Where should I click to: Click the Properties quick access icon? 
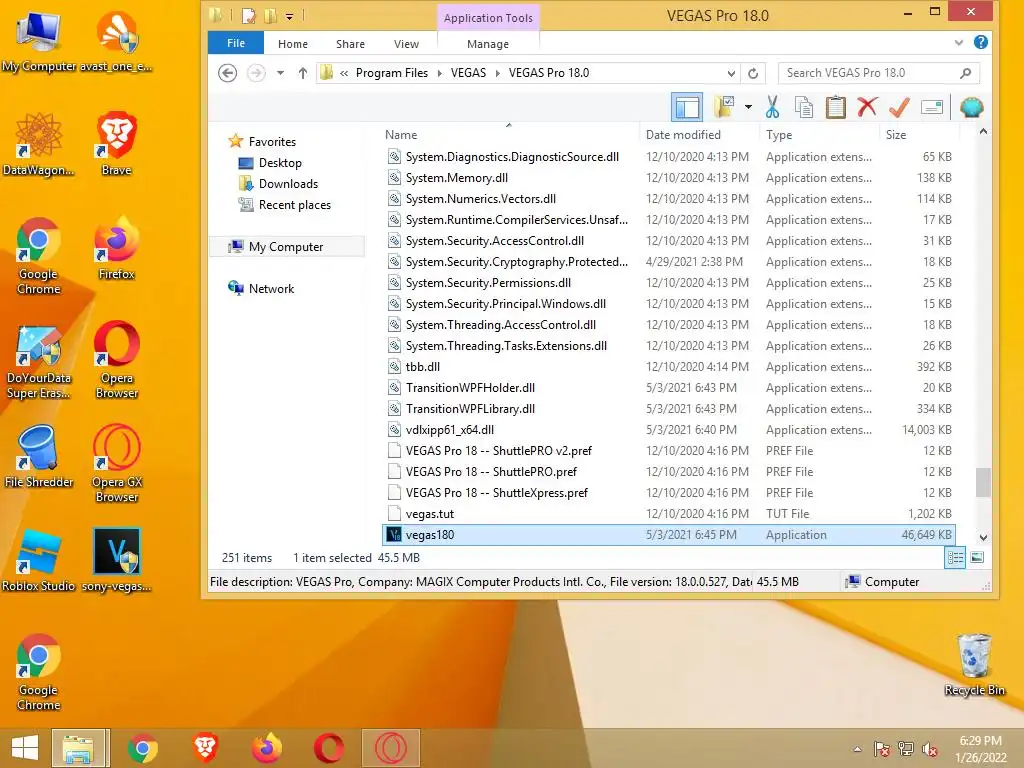coord(249,15)
